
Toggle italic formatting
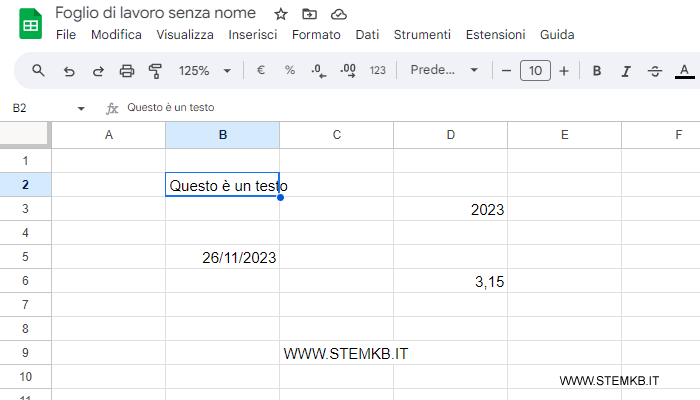pyautogui.click(x=626, y=71)
